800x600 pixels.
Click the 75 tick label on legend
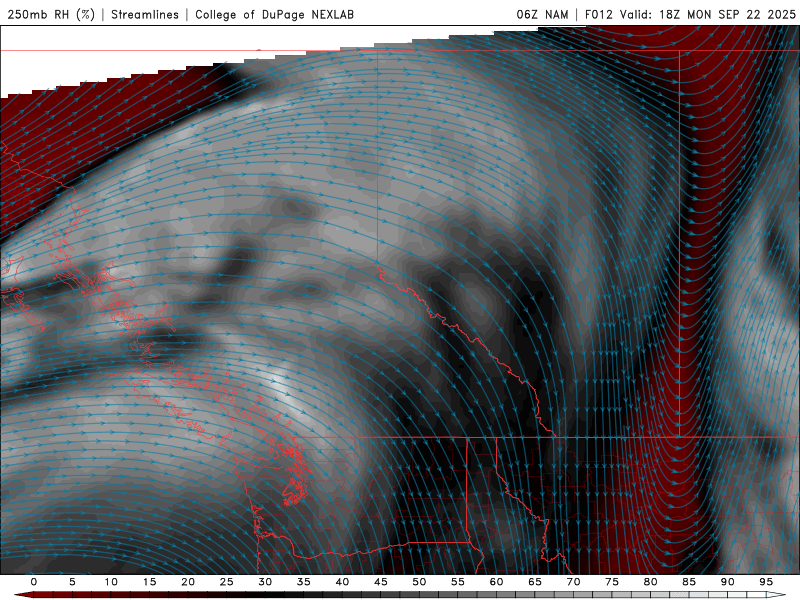[612, 582]
